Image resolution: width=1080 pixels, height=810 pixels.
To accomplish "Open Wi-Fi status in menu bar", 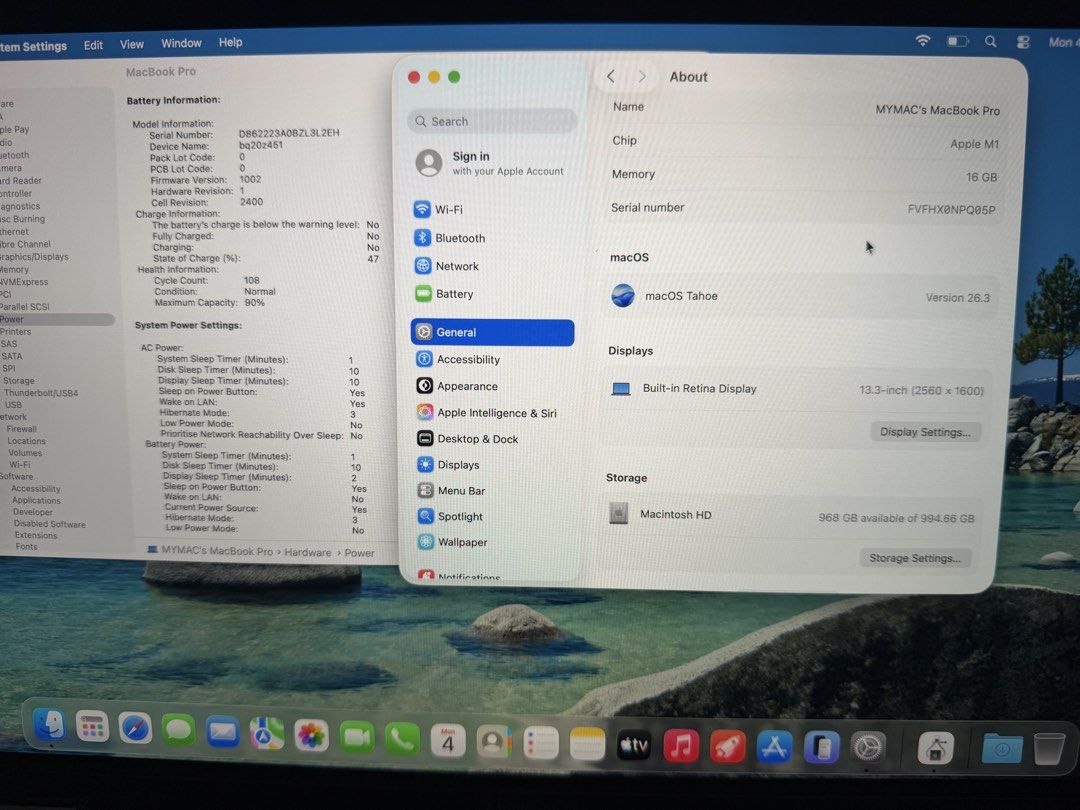I will tap(922, 41).
